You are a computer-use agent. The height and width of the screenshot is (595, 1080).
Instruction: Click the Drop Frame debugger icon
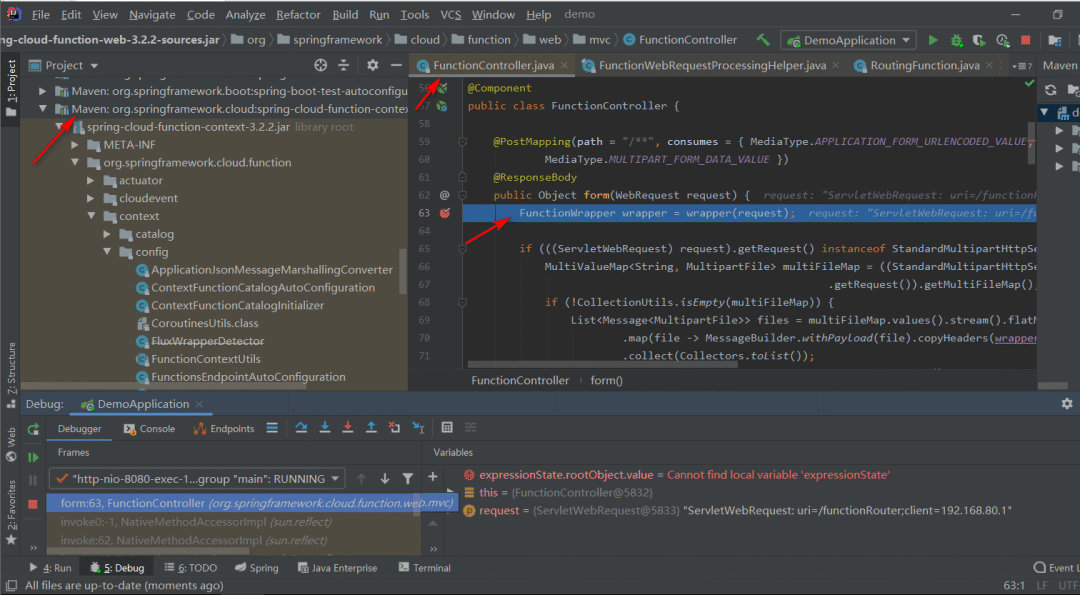coord(394,428)
